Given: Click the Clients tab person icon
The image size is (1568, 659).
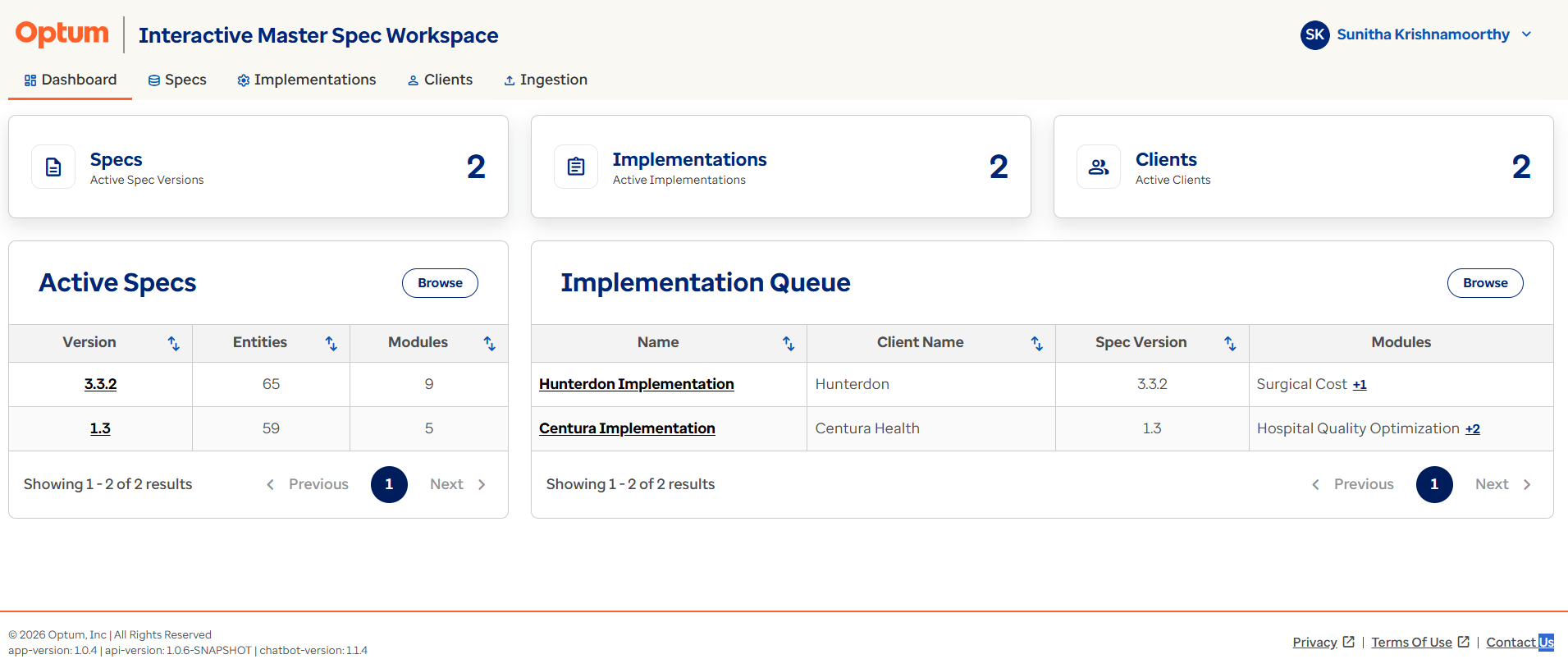Looking at the screenshot, I should (414, 80).
